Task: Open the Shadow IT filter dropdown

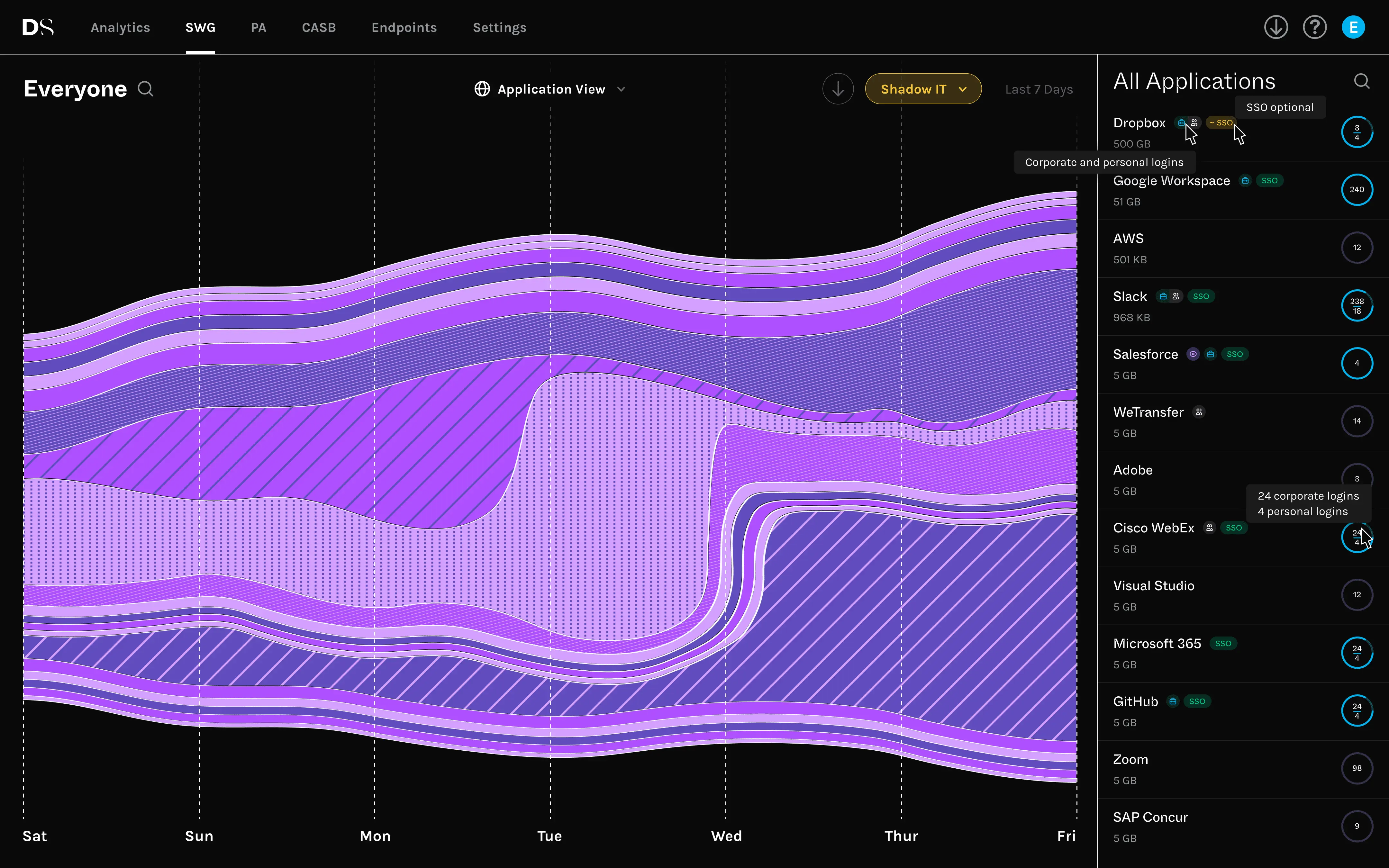Action: pos(923,89)
